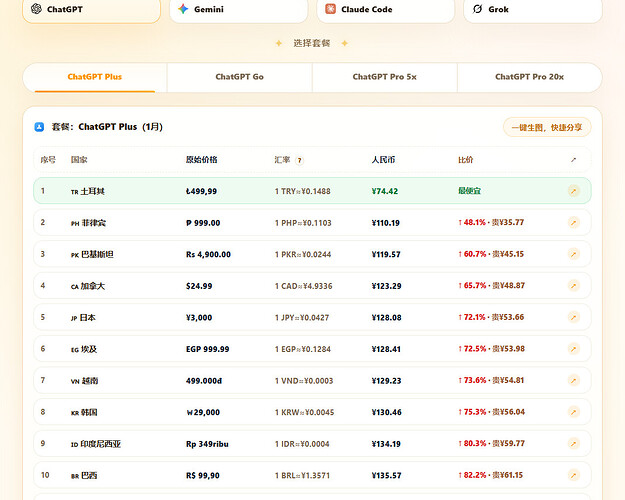Click the ₩29,000 original price
625x500 pixels.
[203, 413]
